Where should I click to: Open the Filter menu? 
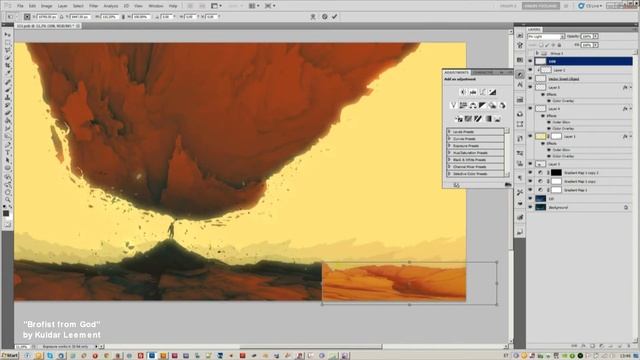tap(93, 6)
